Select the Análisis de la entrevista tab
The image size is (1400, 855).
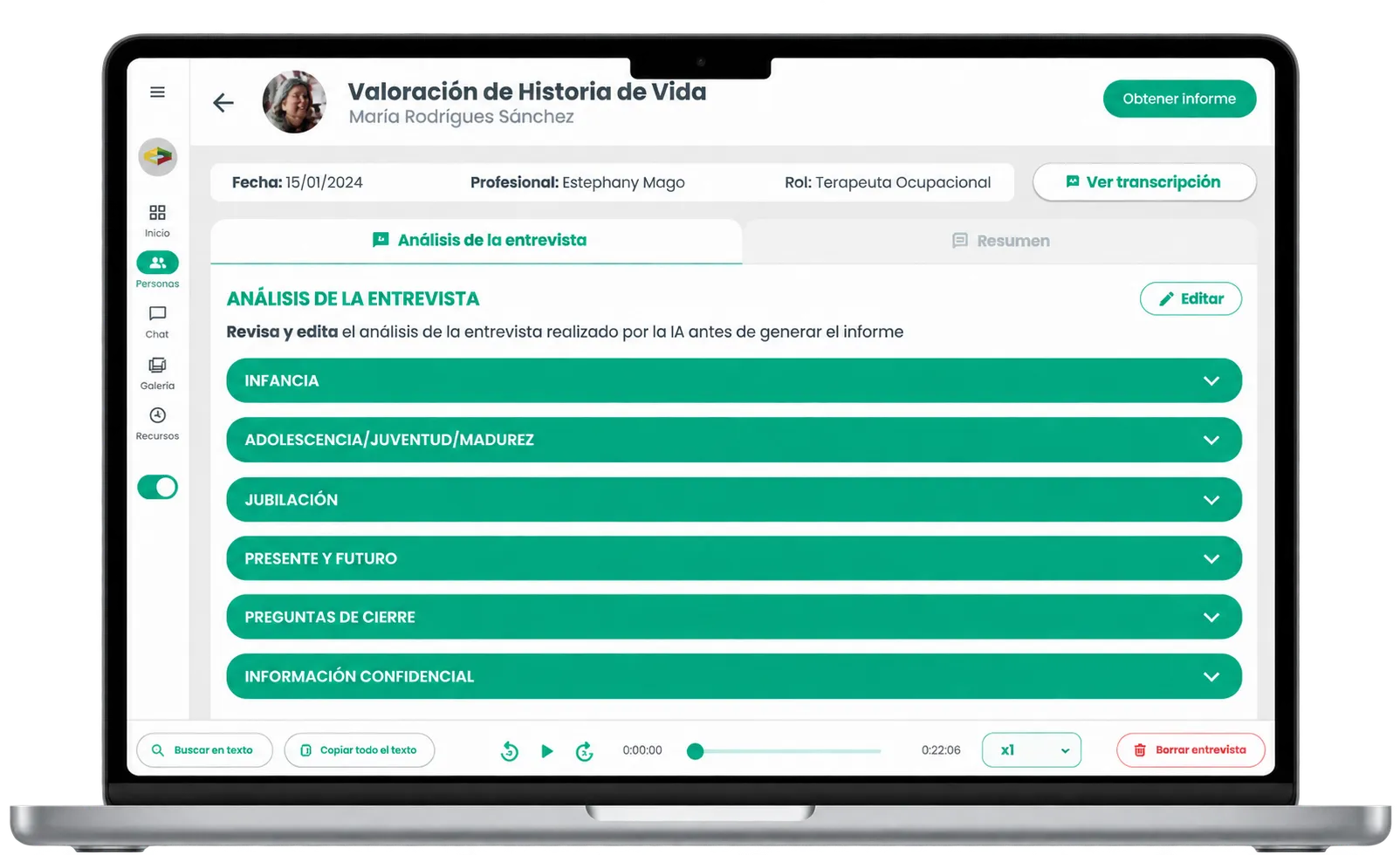point(477,241)
